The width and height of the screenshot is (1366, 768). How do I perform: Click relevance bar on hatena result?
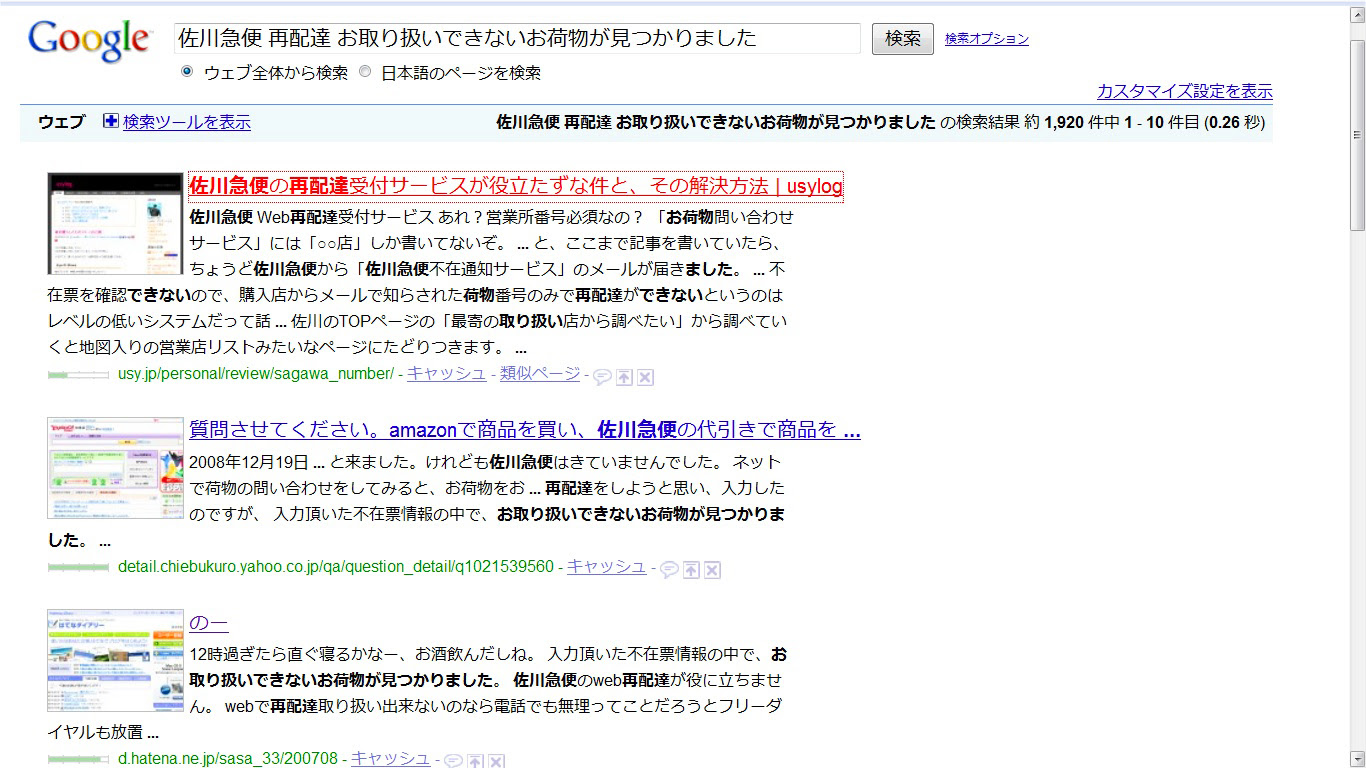coord(78,760)
